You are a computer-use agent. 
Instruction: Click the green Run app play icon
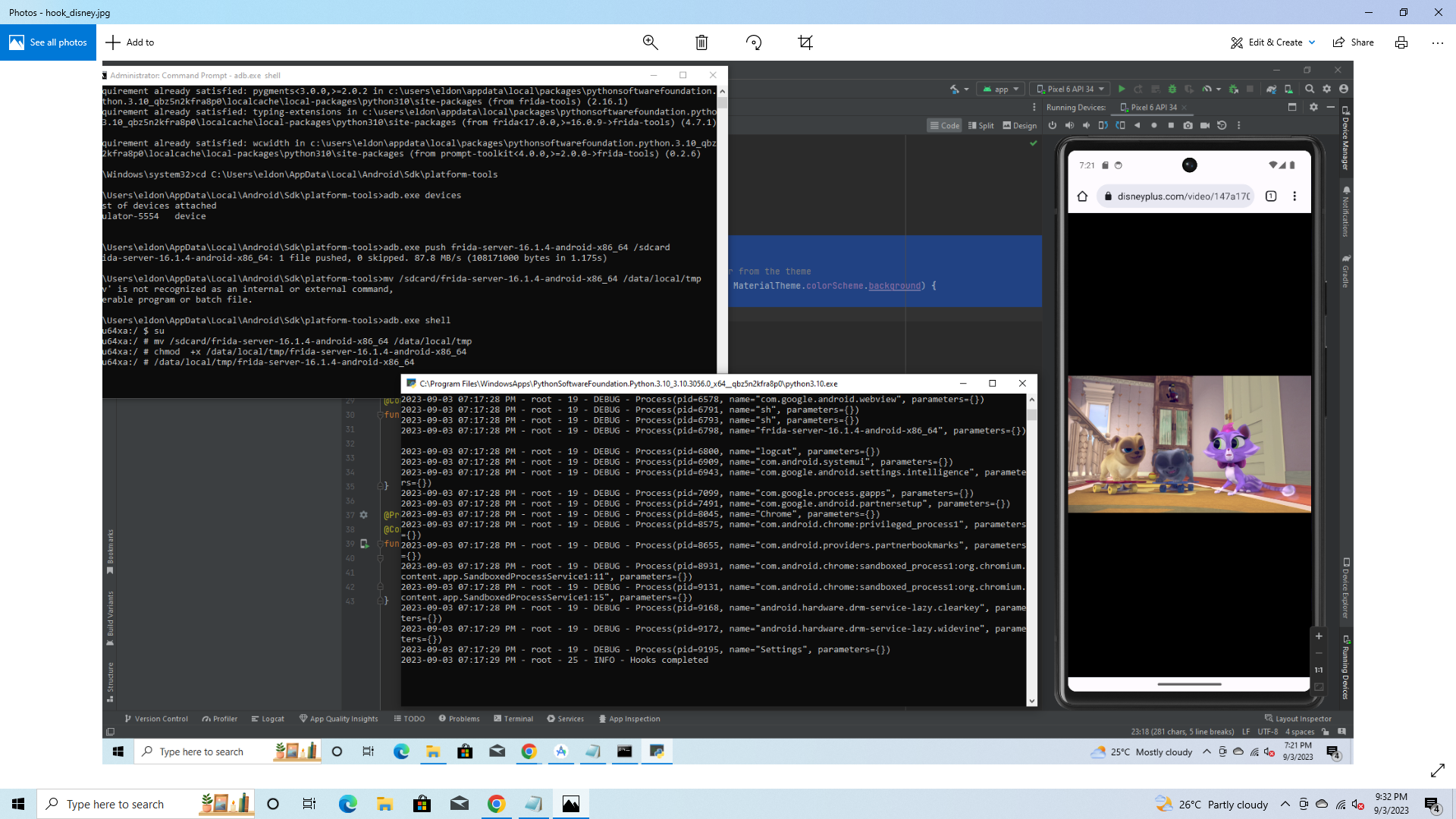click(x=1122, y=89)
